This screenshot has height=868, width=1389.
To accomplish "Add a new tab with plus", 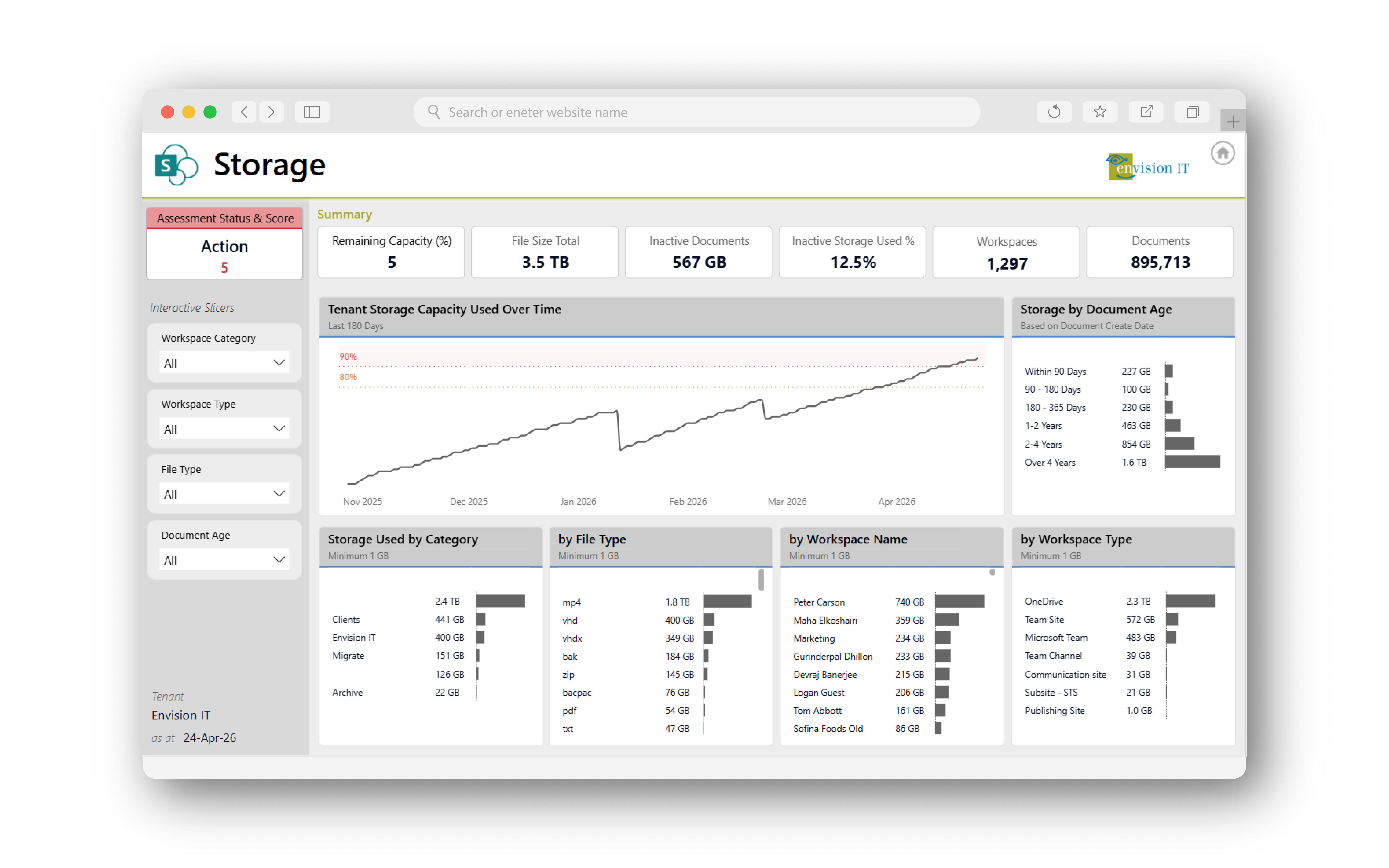I will (1233, 121).
